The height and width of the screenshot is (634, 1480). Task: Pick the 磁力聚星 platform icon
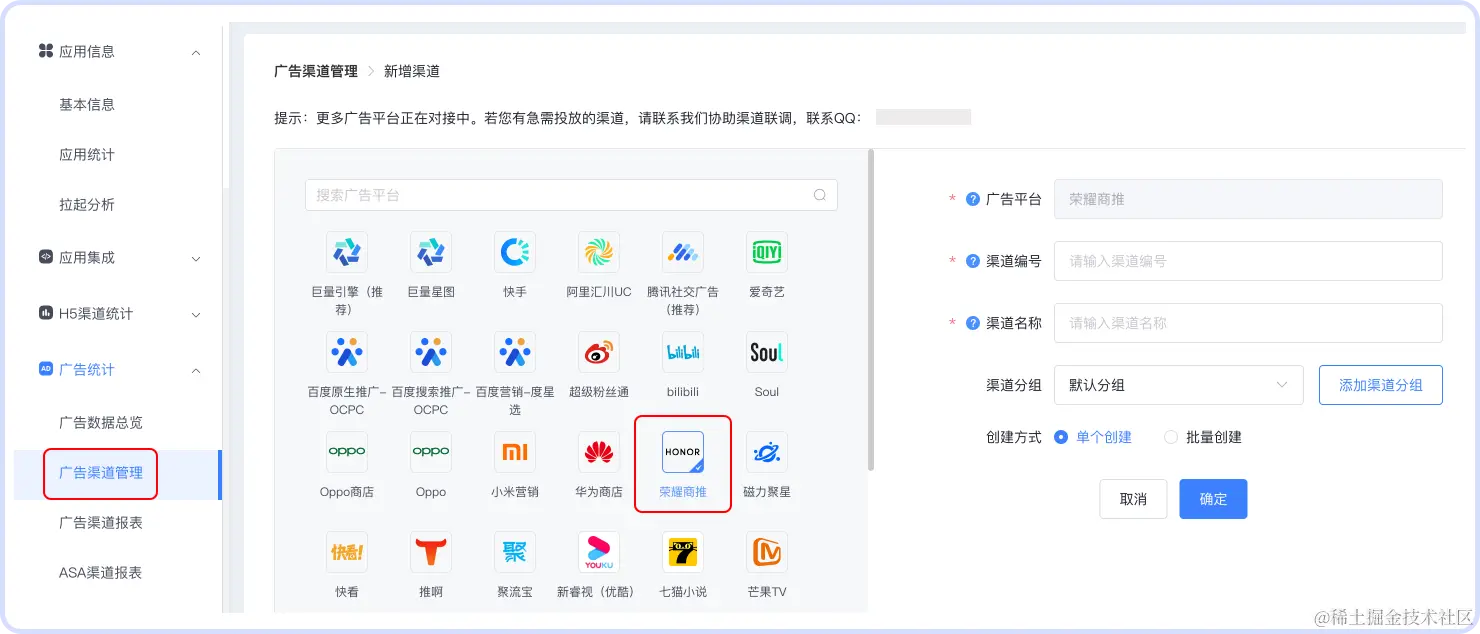point(767,452)
